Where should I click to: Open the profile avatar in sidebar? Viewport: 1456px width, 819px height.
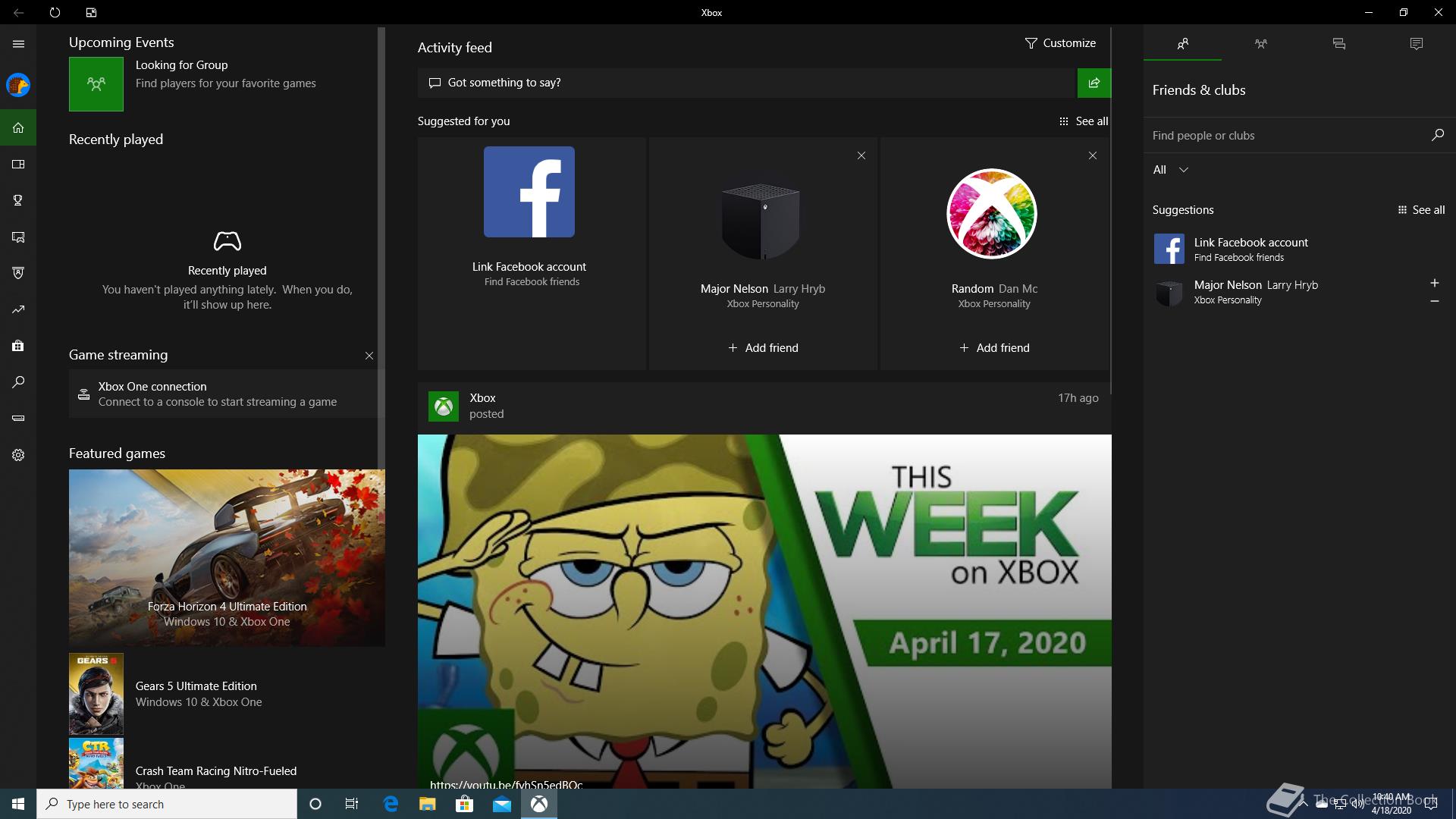(x=18, y=85)
